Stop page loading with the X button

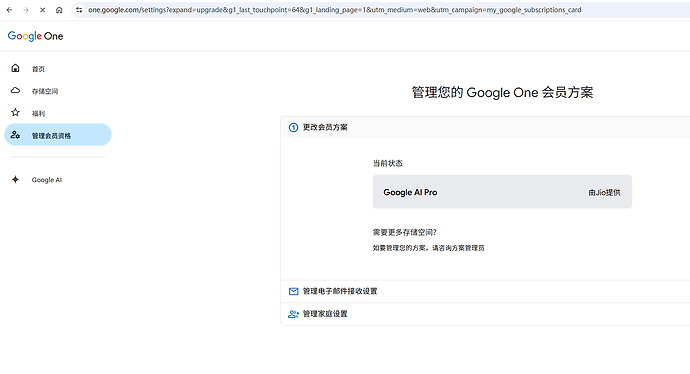pyautogui.click(x=42, y=10)
